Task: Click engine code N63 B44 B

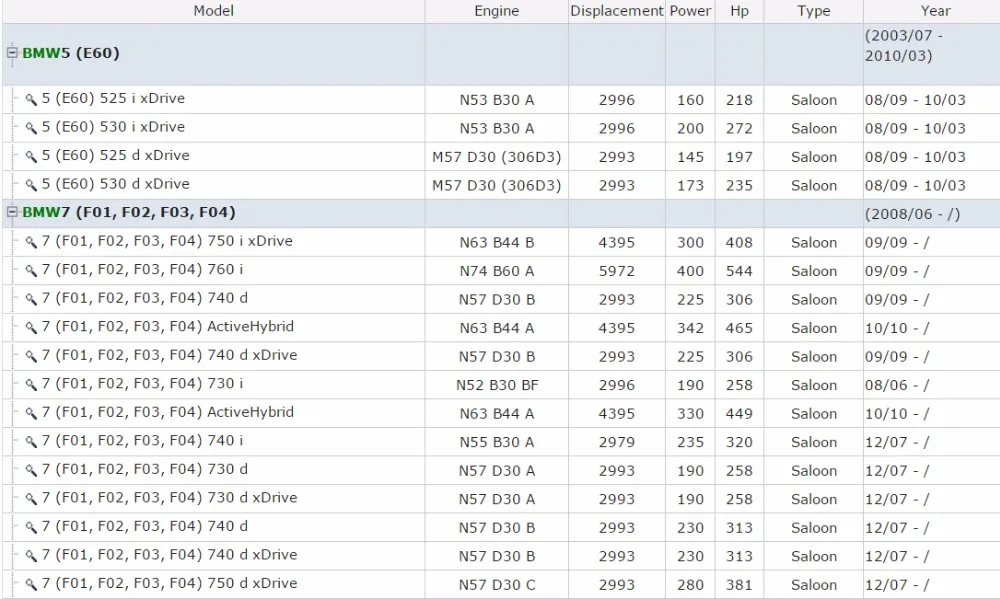Action: click(497, 242)
